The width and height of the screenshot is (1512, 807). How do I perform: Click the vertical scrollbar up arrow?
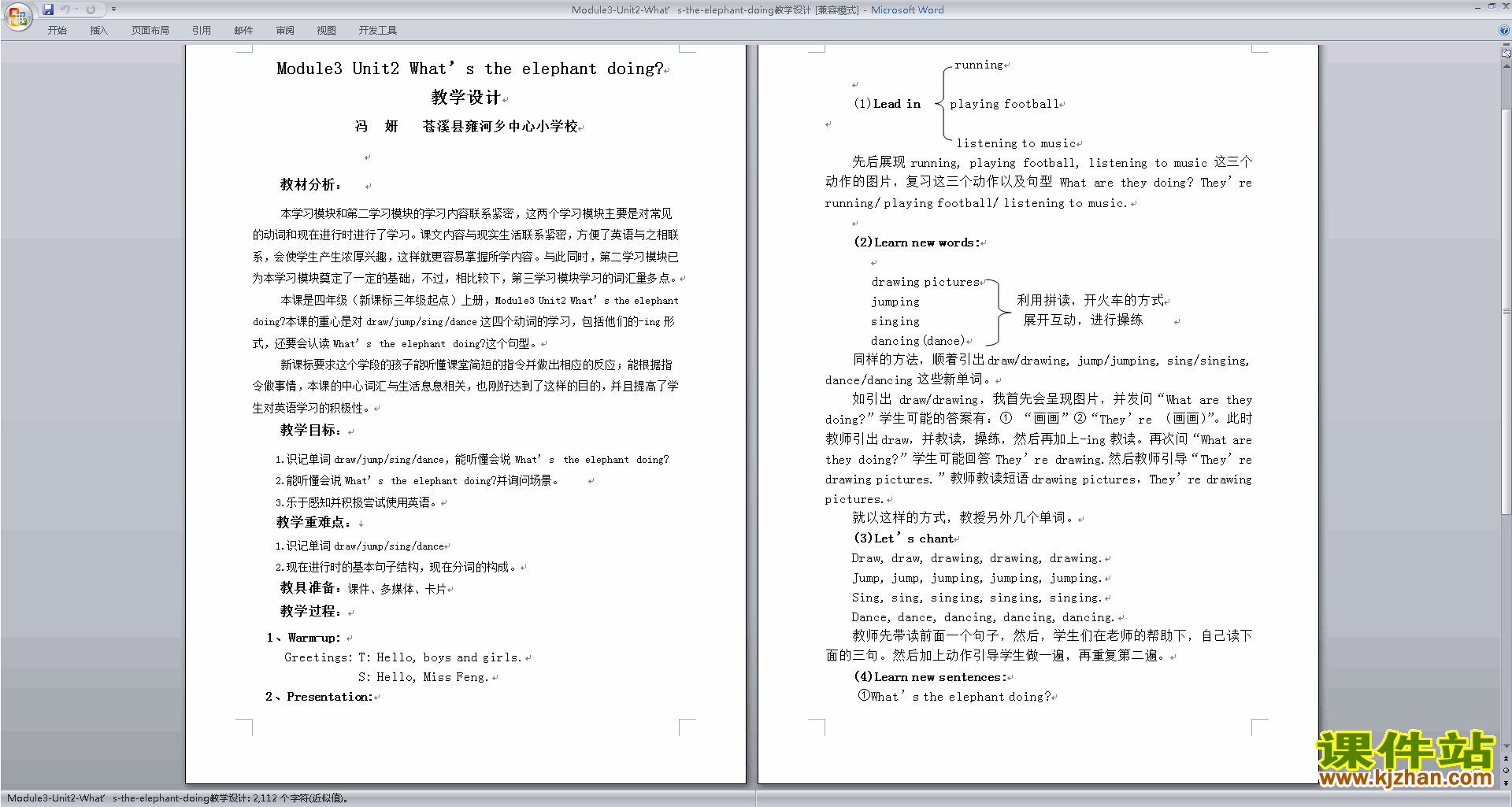coord(1506,66)
